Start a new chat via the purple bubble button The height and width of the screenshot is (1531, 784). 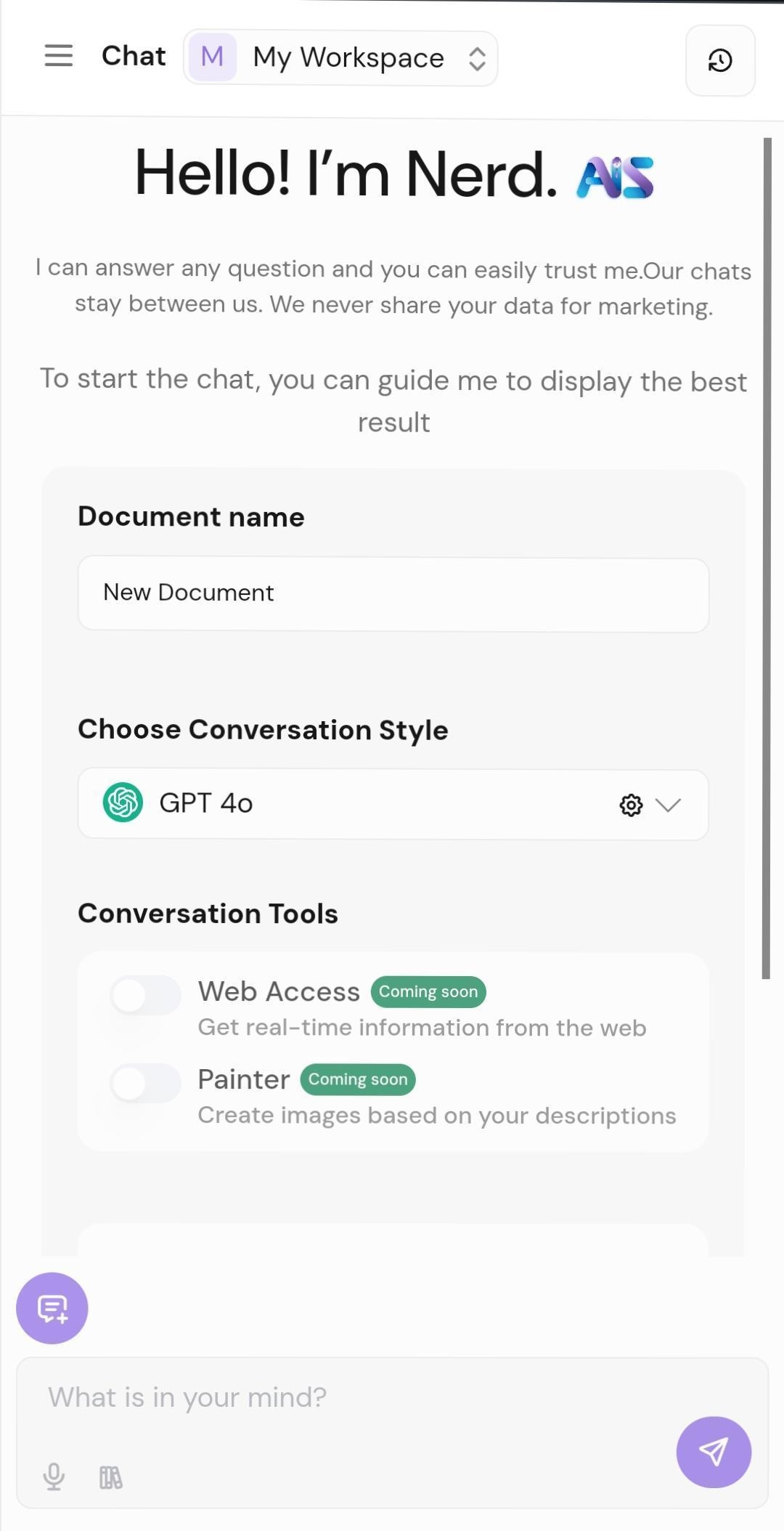tap(52, 1308)
